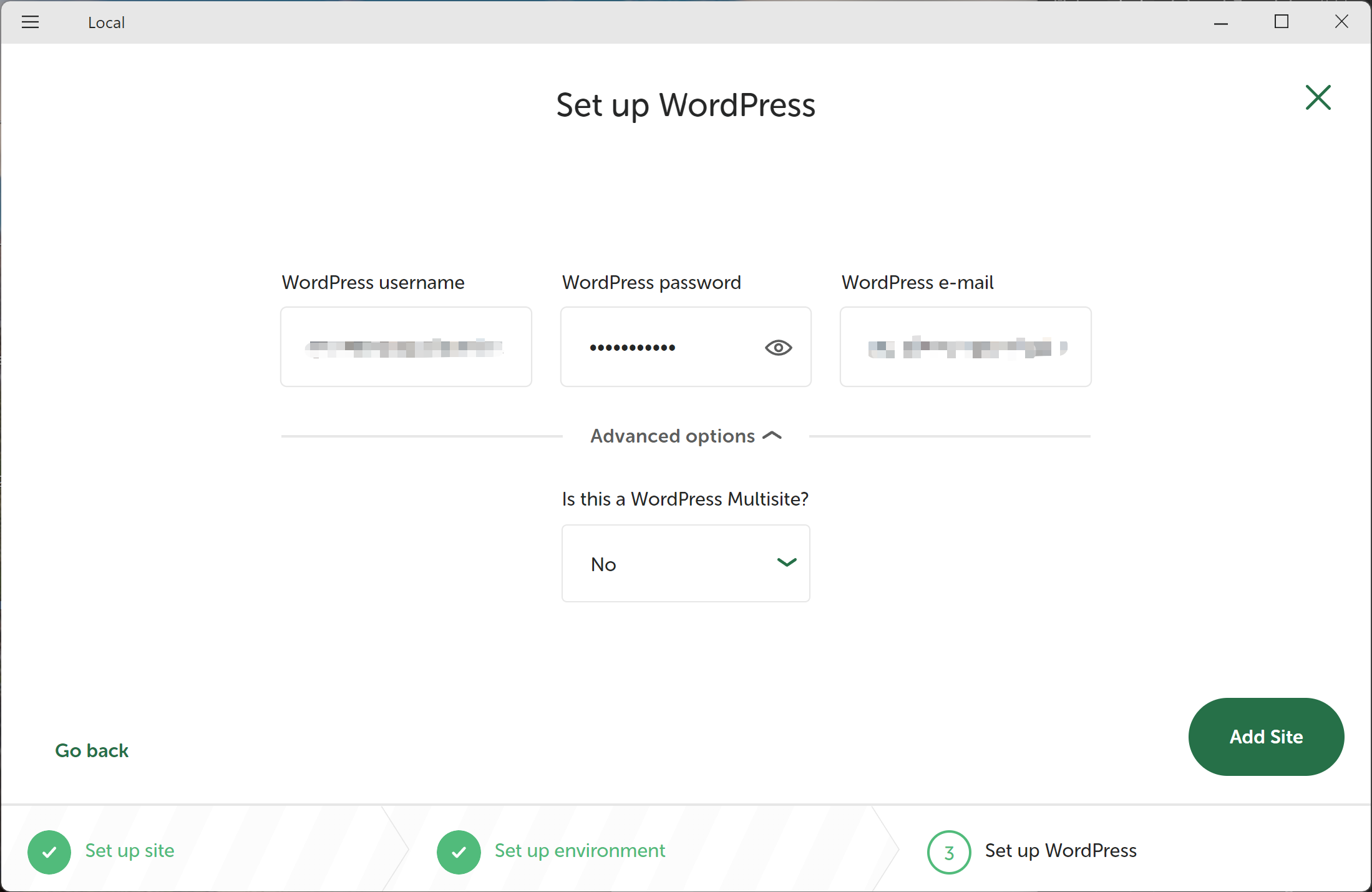The width and height of the screenshot is (1372, 892).
Task: Go to the Set up environment step
Action: click(x=580, y=851)
